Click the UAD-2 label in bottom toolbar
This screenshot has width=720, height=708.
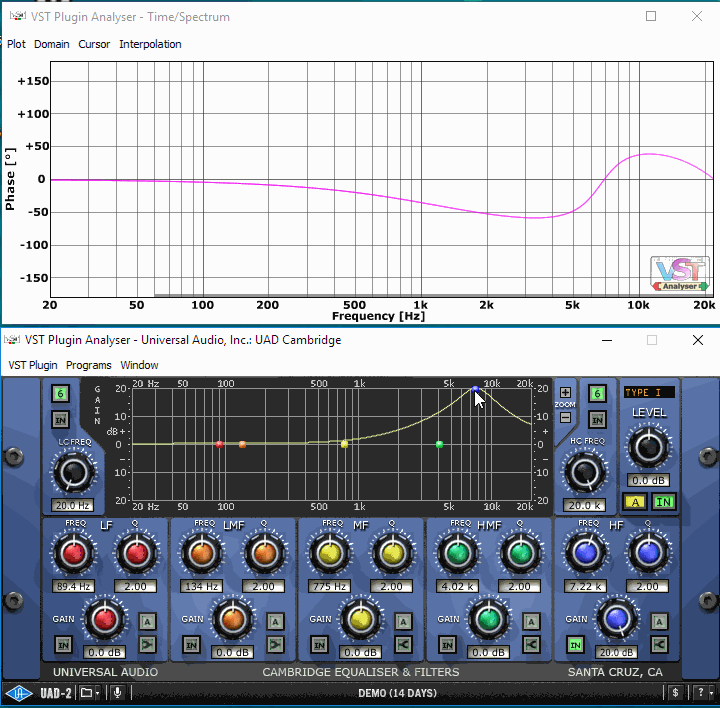56,693
